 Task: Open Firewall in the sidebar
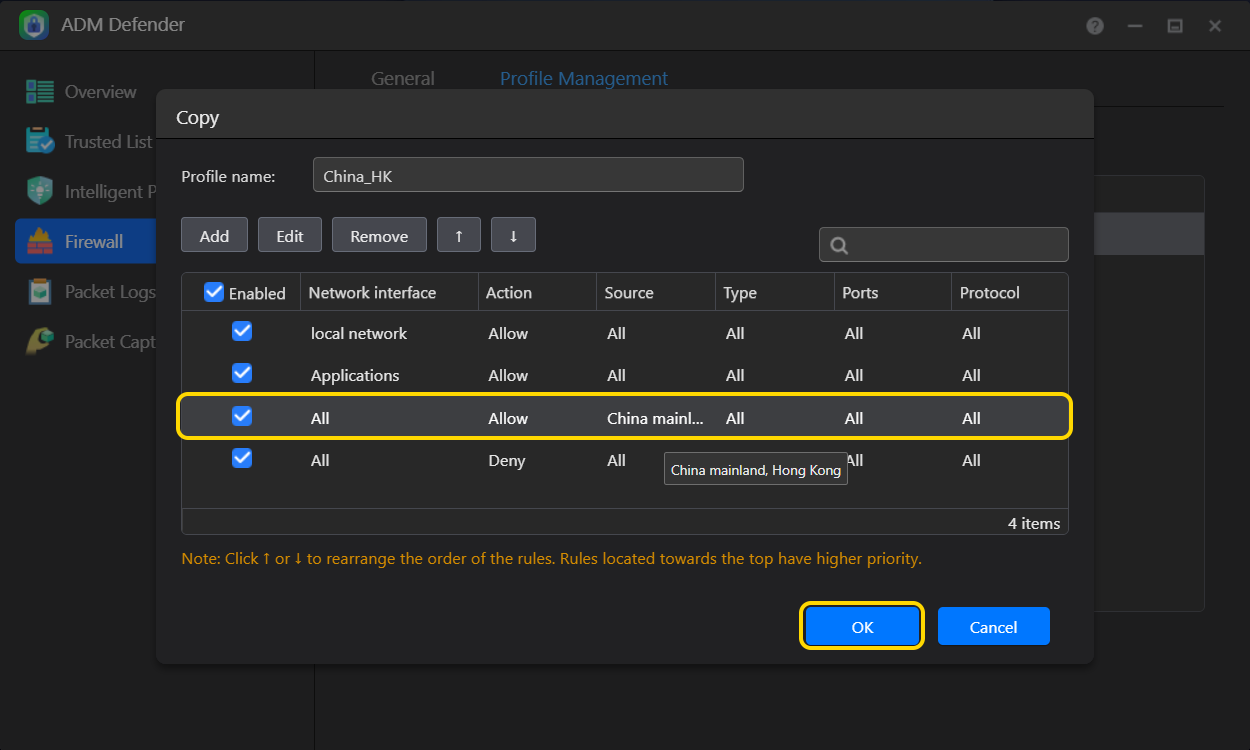(86, 241)
